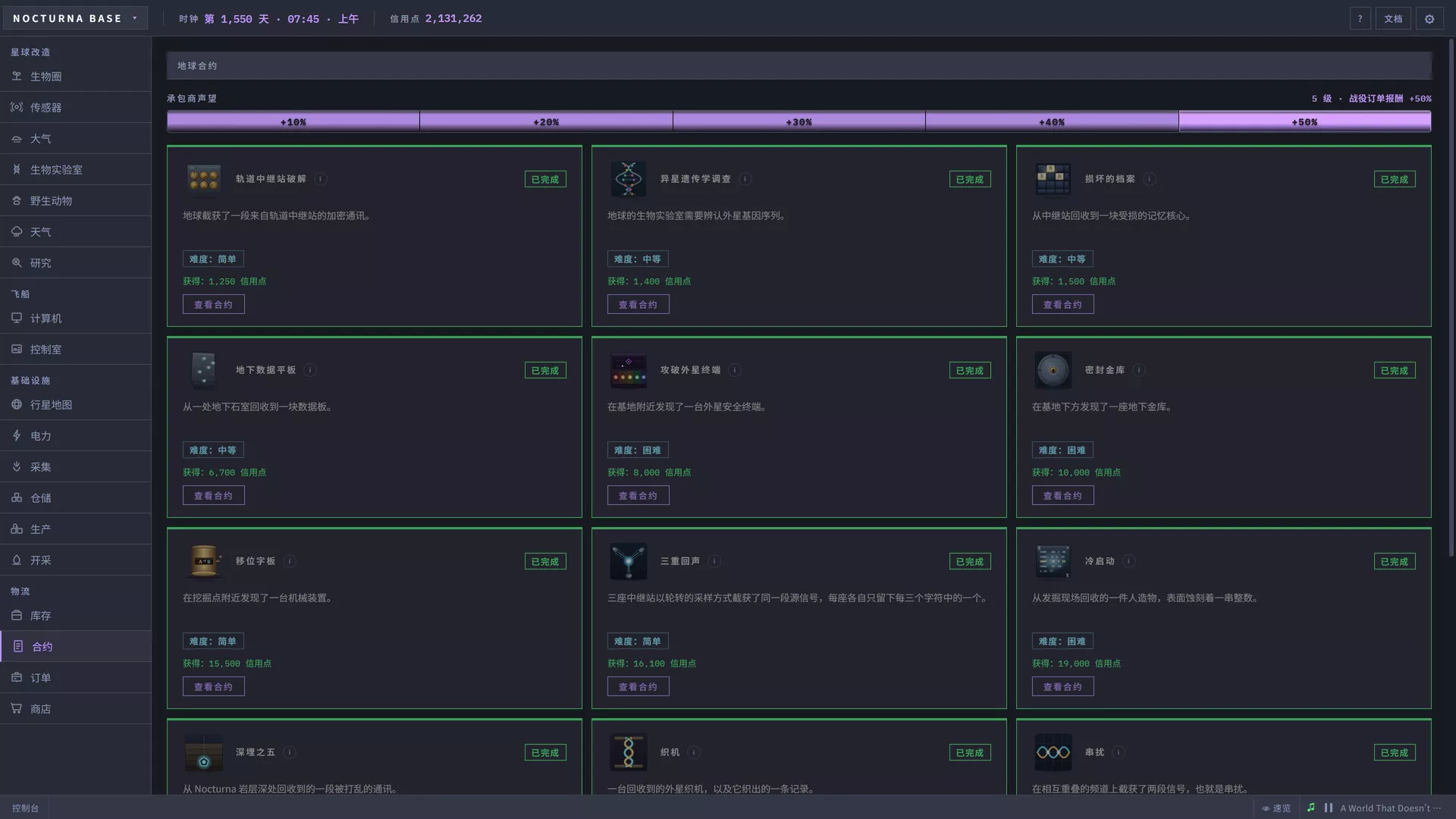Open the 控制台 console in status bar
1456x819 pixels.
(25, 808)
